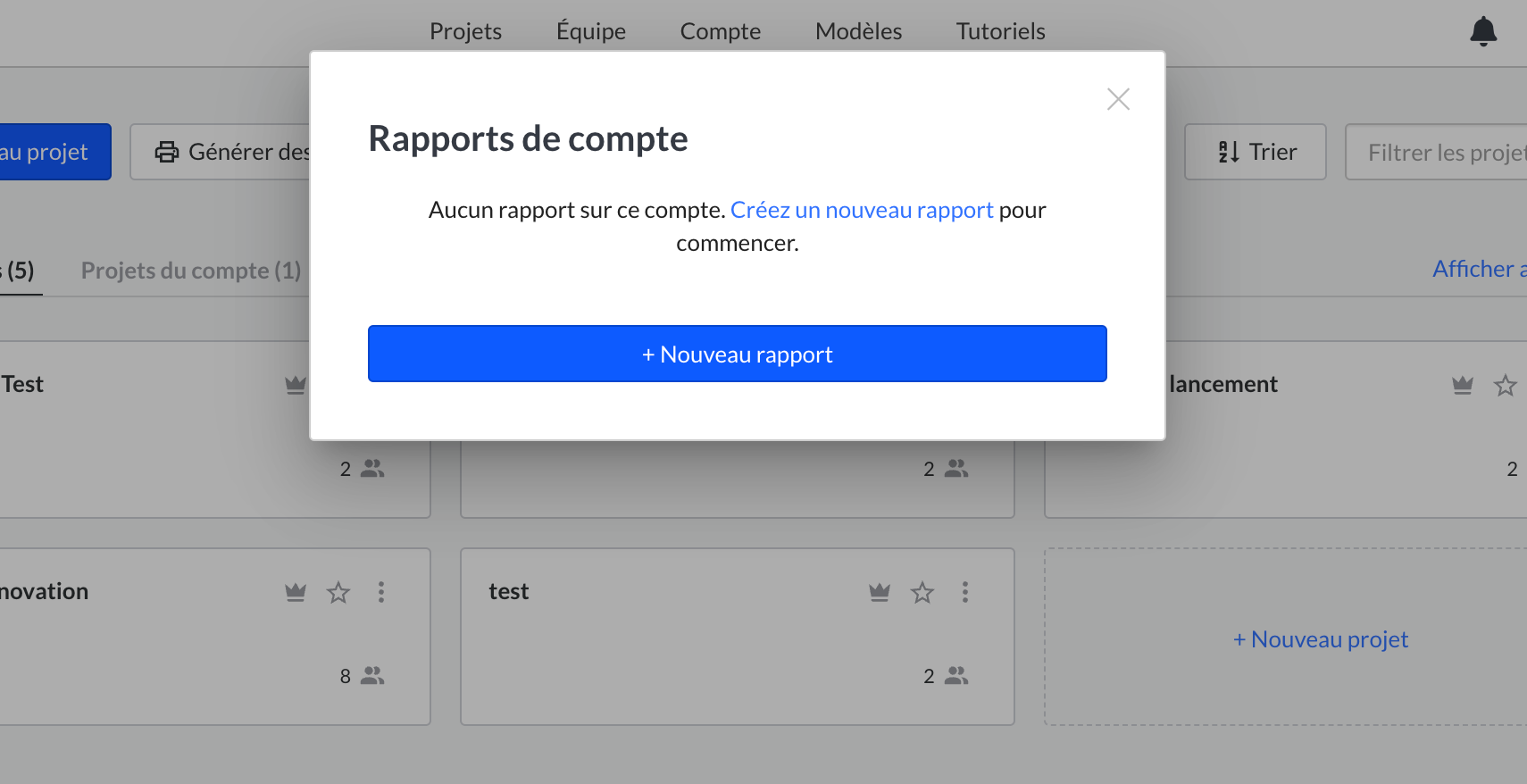The width and height of the screenshot is (1527, 784).
Task: Close the Rapports de compte dialog
Action: point(1118,99)
